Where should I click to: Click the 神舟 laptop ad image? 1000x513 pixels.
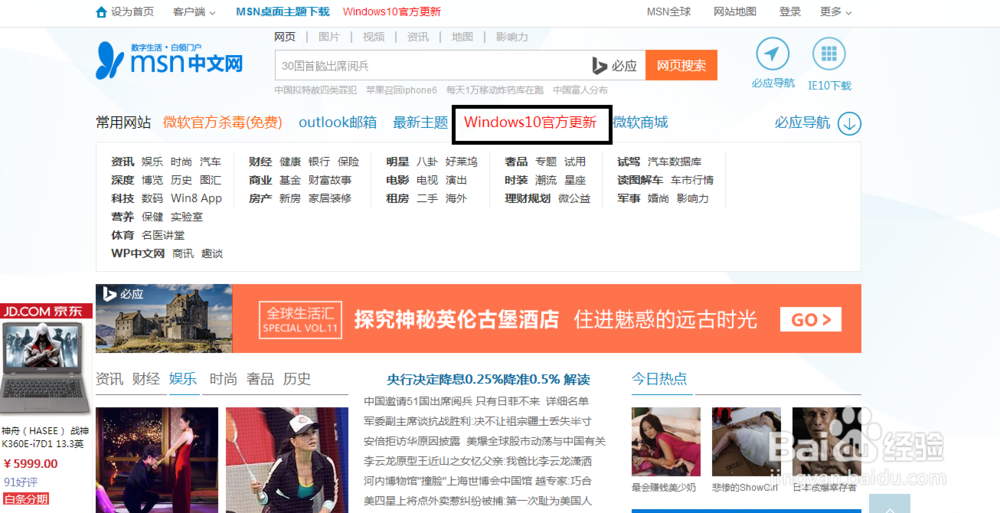click(45, 368)
